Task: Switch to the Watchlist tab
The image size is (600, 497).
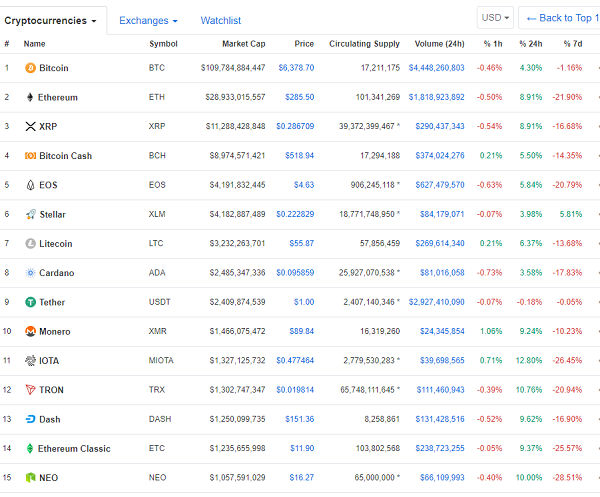Action: pyautogui.click(x=220, y=20)
